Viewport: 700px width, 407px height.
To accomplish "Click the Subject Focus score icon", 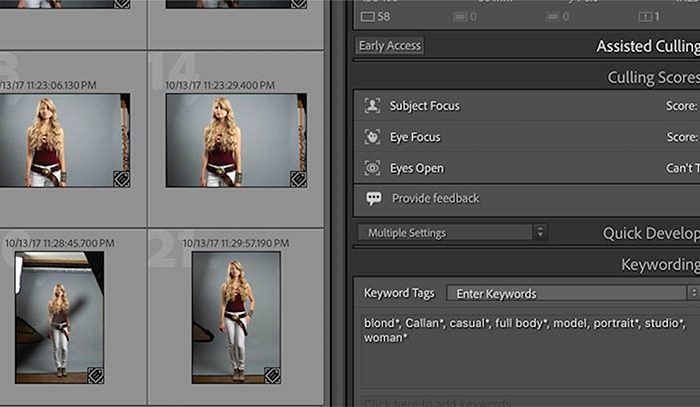I will click(372, 106).
